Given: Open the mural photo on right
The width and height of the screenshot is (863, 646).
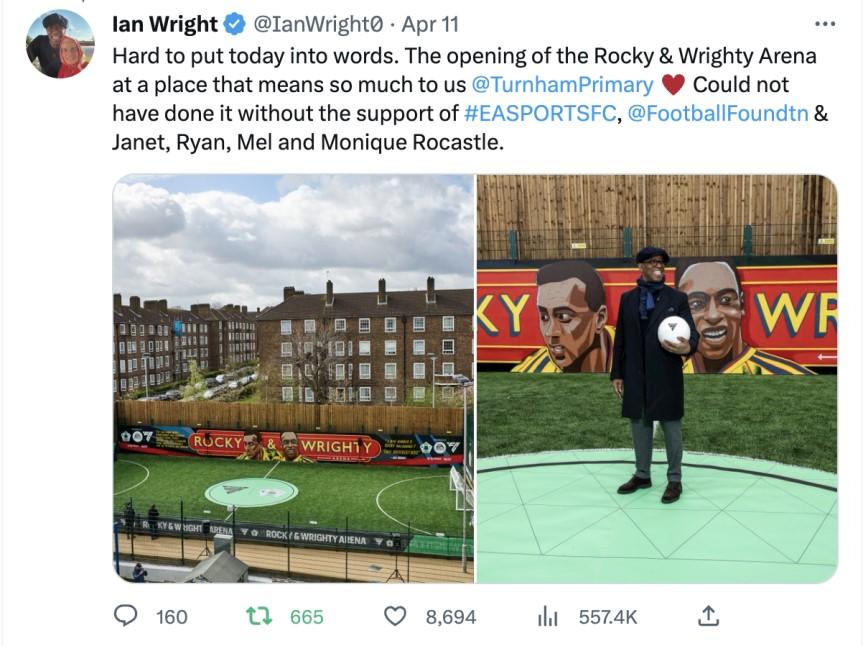Looking at the screenshot, I should [657, 378].
